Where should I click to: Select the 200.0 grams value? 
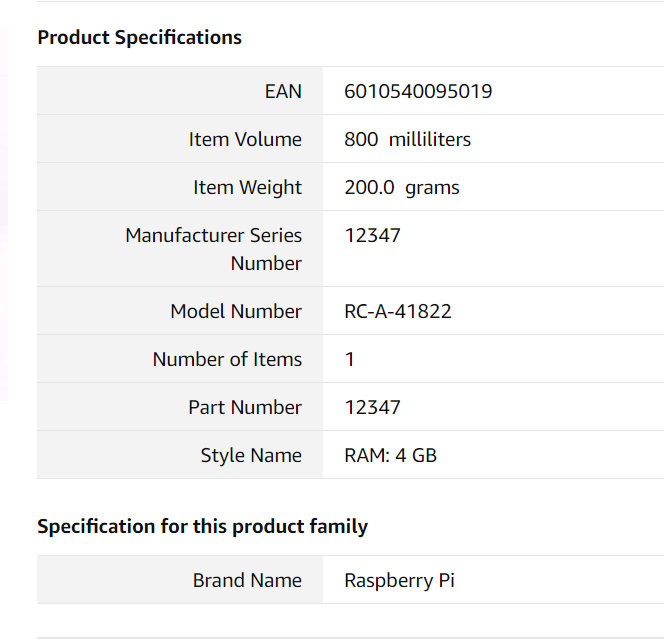402,187
